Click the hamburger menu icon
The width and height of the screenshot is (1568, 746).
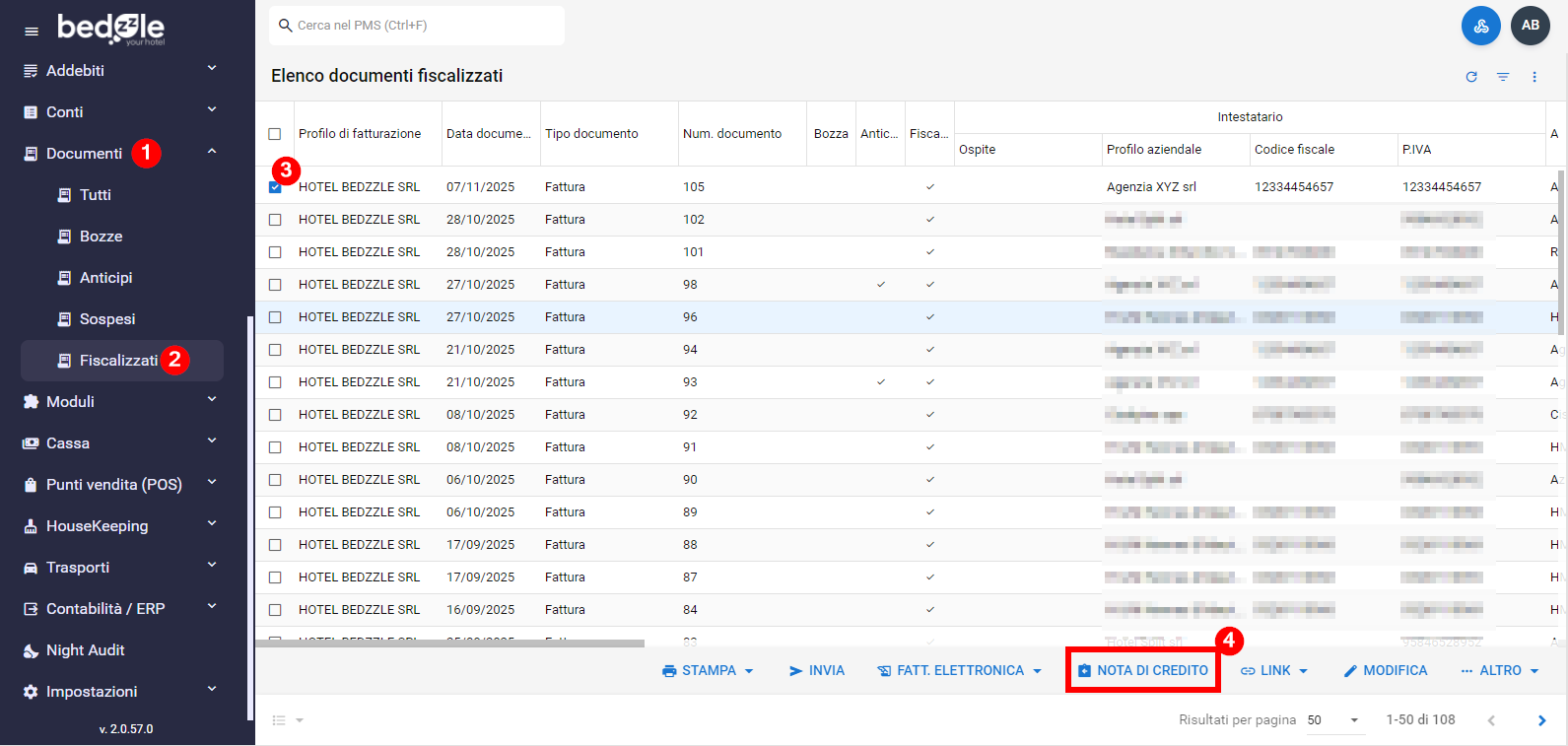click(32, 32)
